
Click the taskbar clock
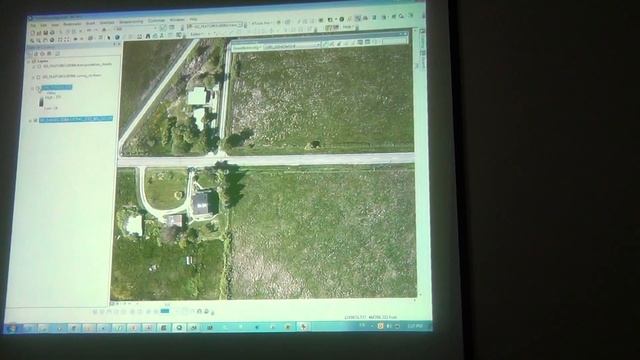(x=415, y=326)
